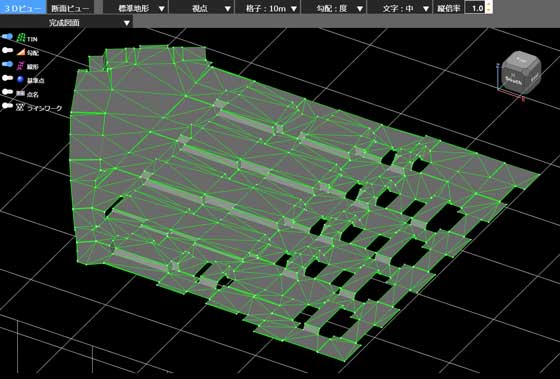The width and height of the screenshot is (560, 379).
Task: Expand the 完成図面 drawing dropdown
Action: 66,23
